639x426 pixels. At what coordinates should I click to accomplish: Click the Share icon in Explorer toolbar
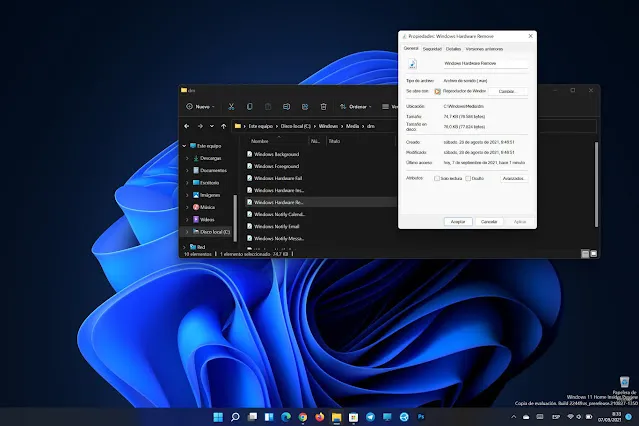point(305,107)
